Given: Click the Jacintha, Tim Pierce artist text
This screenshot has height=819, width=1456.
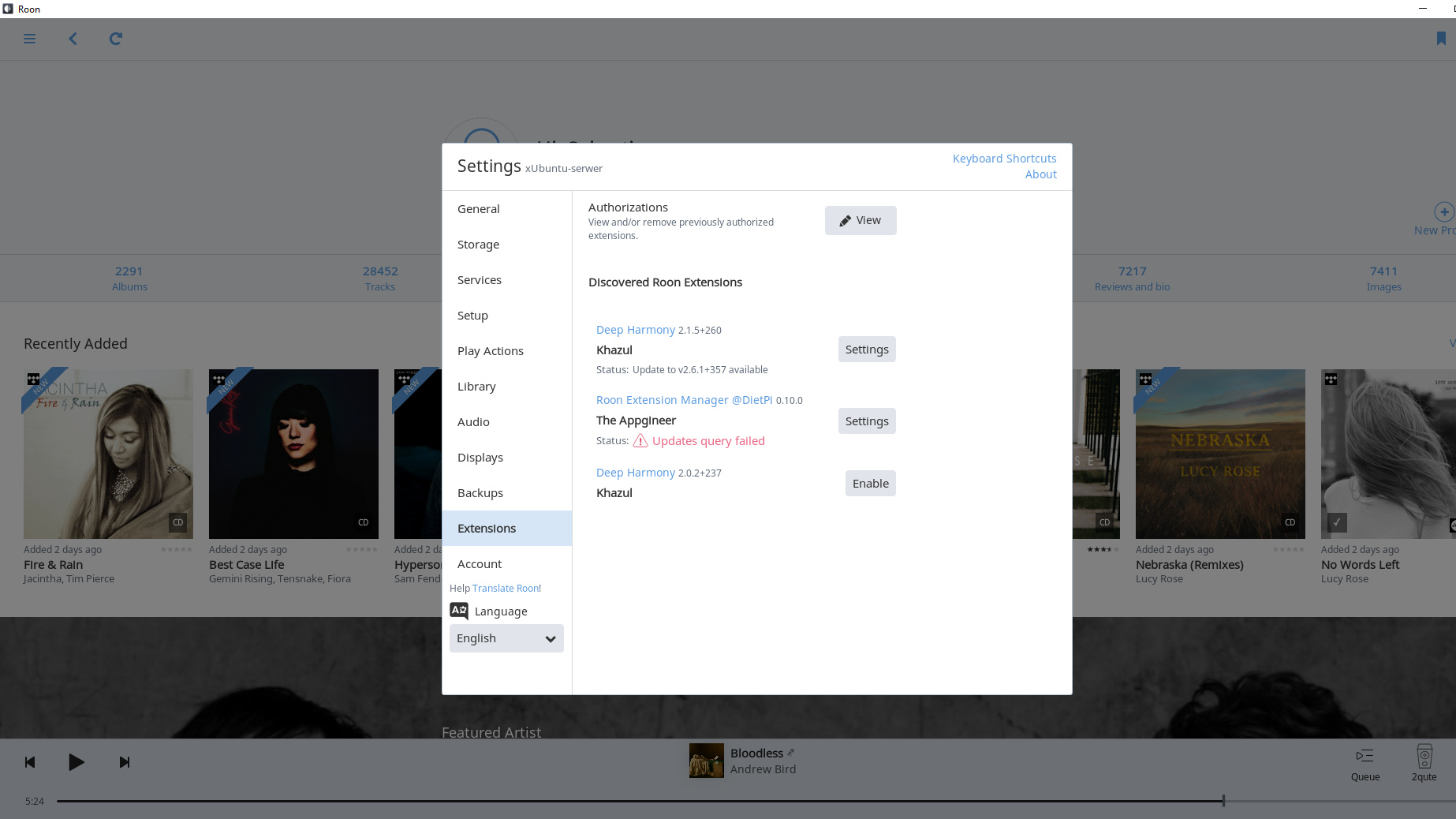Looking at the screenshot, I should point(69,579).
